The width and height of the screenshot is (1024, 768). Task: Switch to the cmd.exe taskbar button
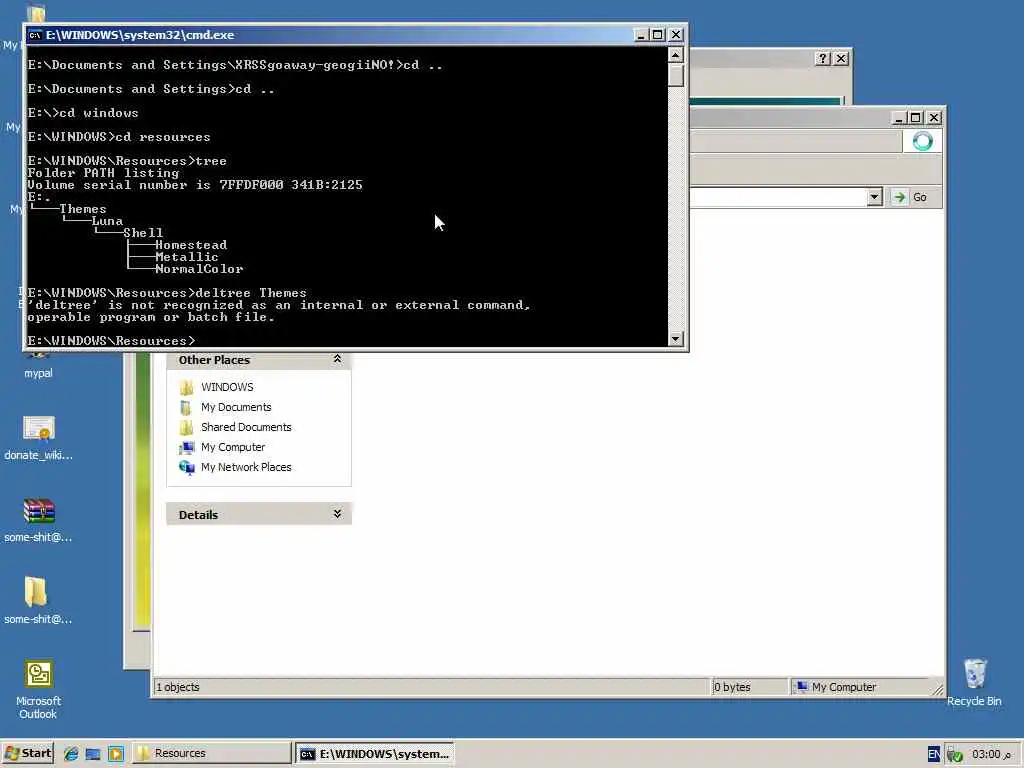[374, 754]
